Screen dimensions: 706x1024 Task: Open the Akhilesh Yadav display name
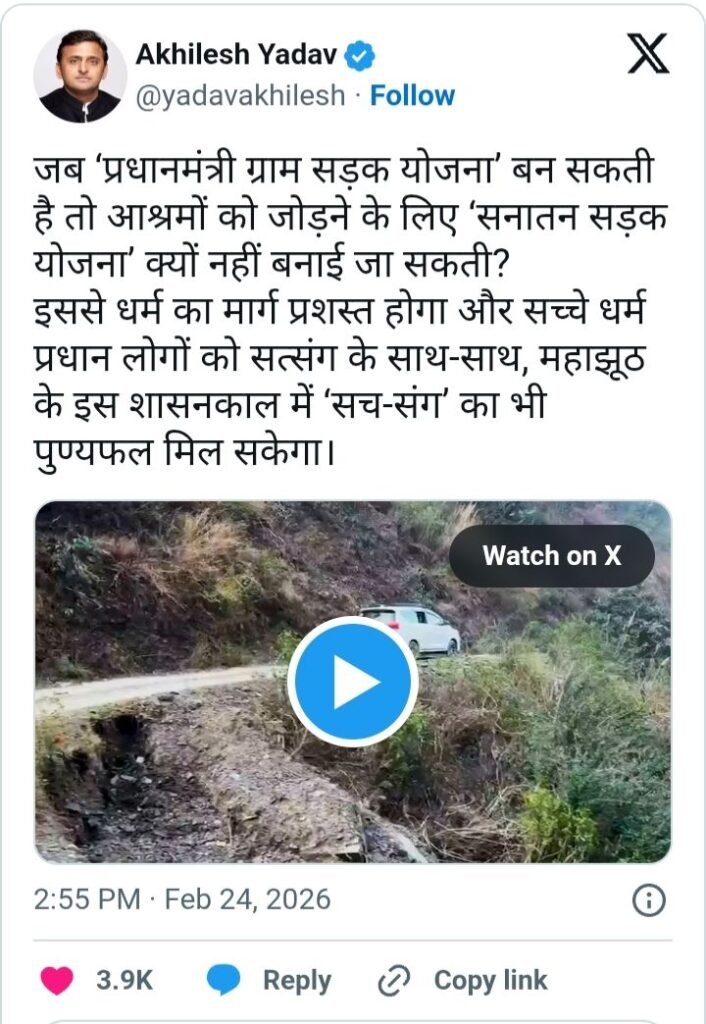(236, 55)
